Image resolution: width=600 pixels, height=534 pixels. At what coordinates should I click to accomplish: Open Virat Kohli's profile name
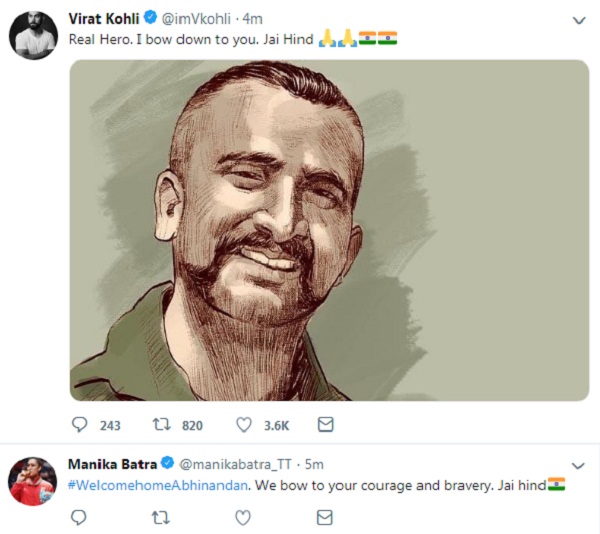click(x=104, y=19)
